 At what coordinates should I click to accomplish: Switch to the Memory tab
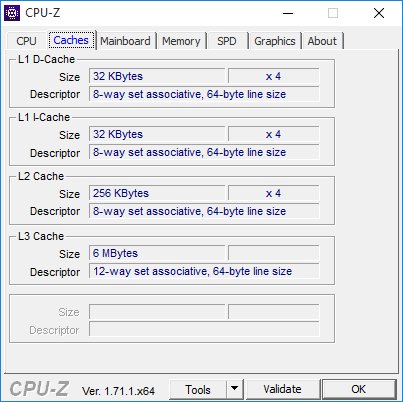click(x=181, y=41)
